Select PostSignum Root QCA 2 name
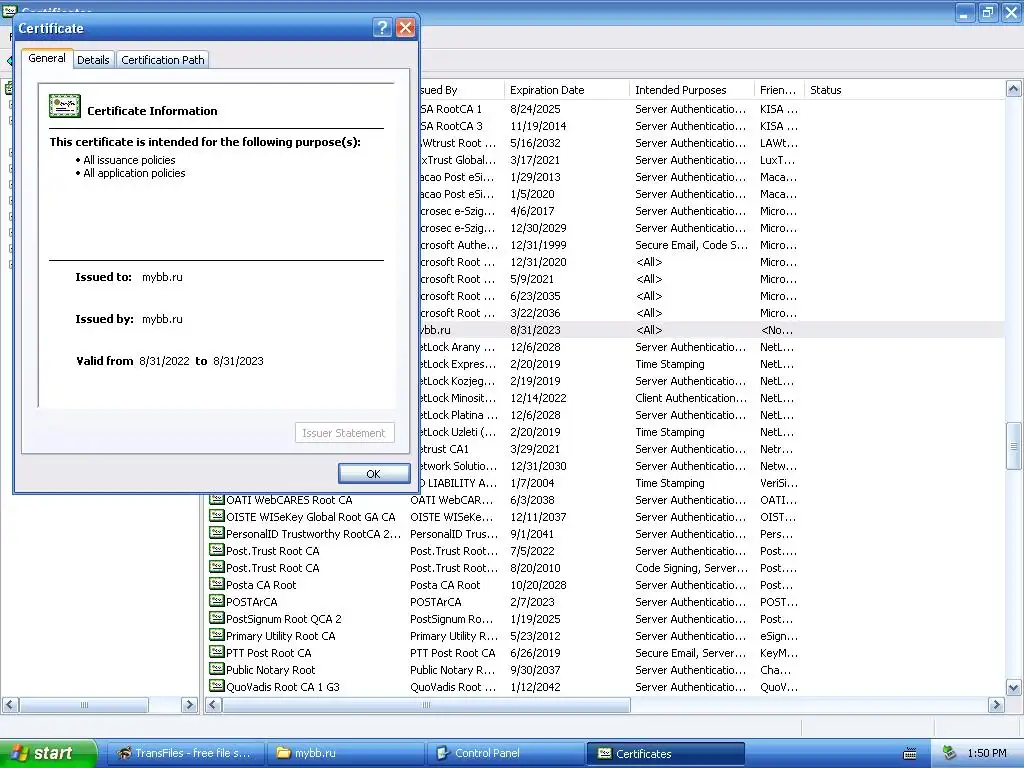Viewport: 1024px width, 768px height. (283, 619)
